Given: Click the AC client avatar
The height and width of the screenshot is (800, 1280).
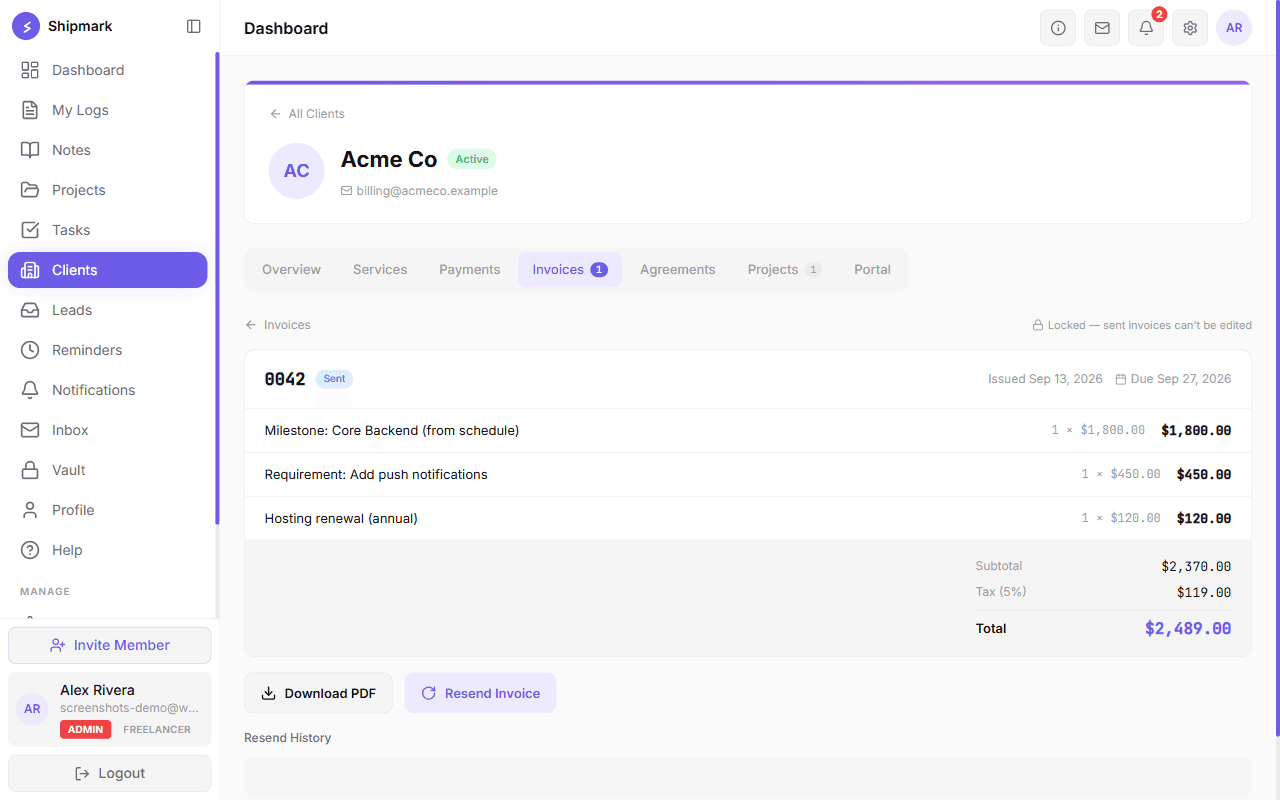Looking at the screenshot, I should click(x=297, y=171).
